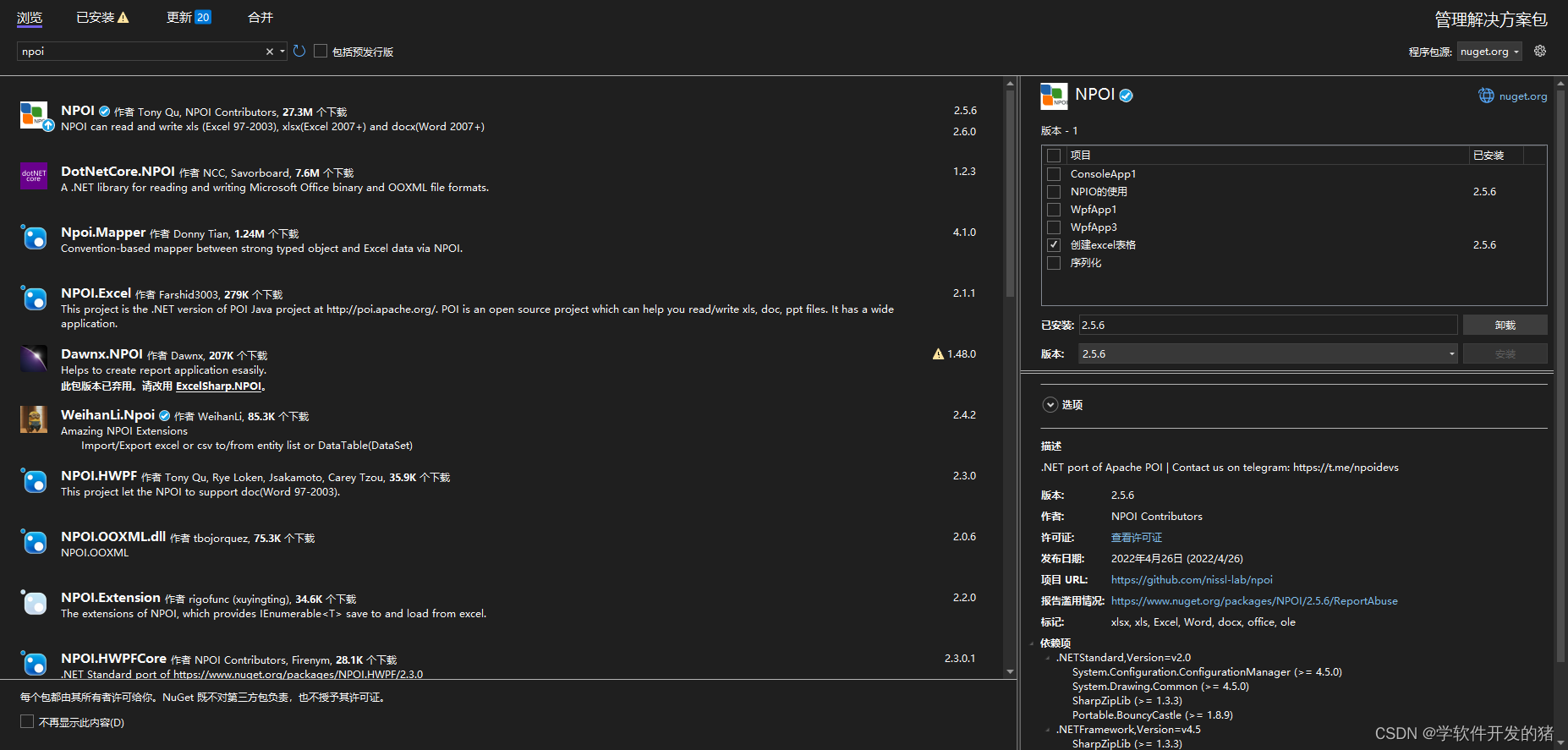Open the github.com/nissl-lab/npoi project URL
This screenshot has height=750, width=1568.
click(1192, 580)
